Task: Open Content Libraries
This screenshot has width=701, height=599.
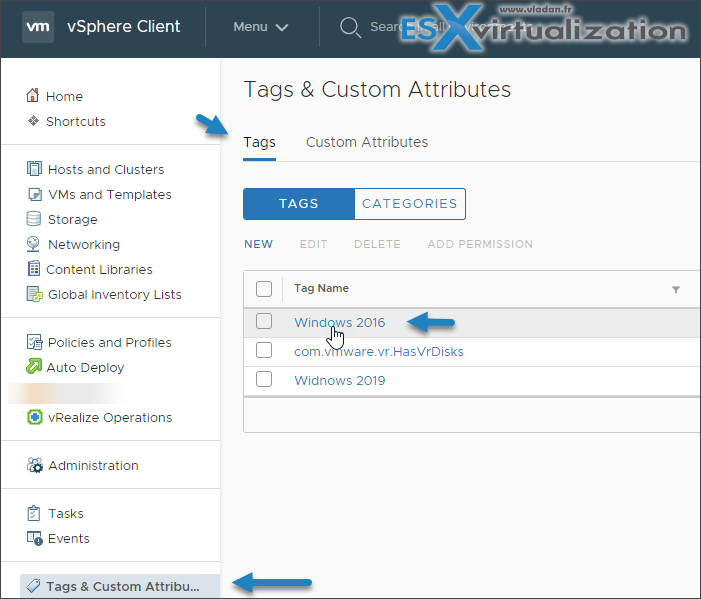Action: [x=99, y=270]
